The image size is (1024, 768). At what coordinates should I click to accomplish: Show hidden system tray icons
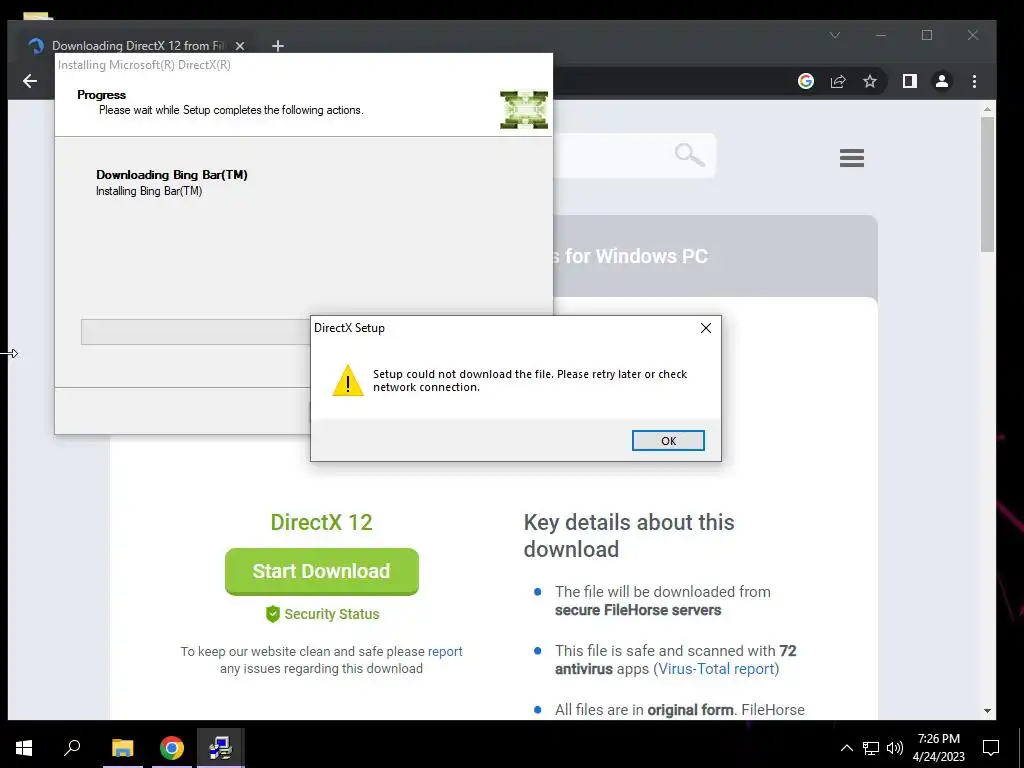pos(846,748)
